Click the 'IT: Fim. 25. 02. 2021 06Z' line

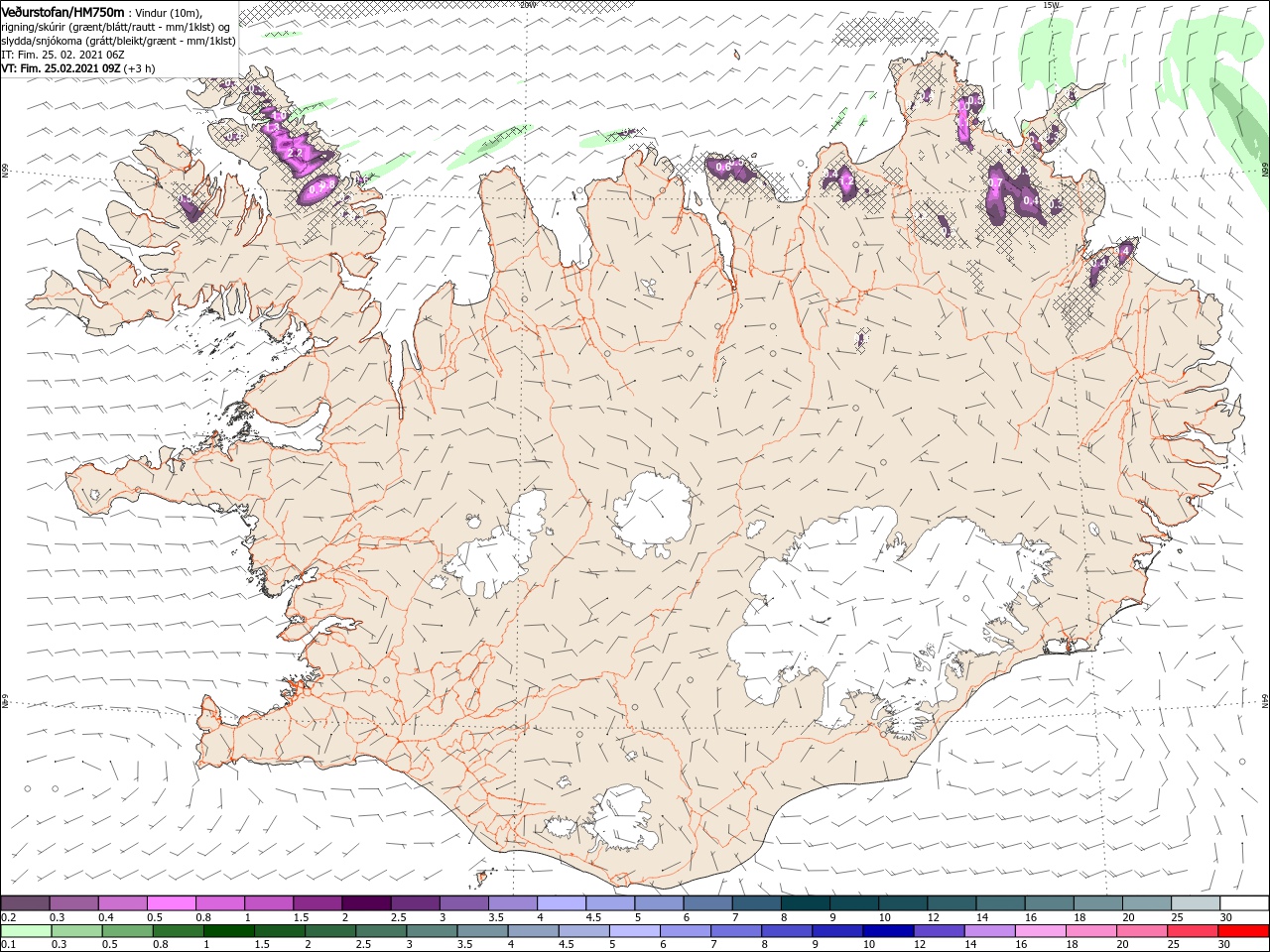pyautogui.click(x=63, y=55)
